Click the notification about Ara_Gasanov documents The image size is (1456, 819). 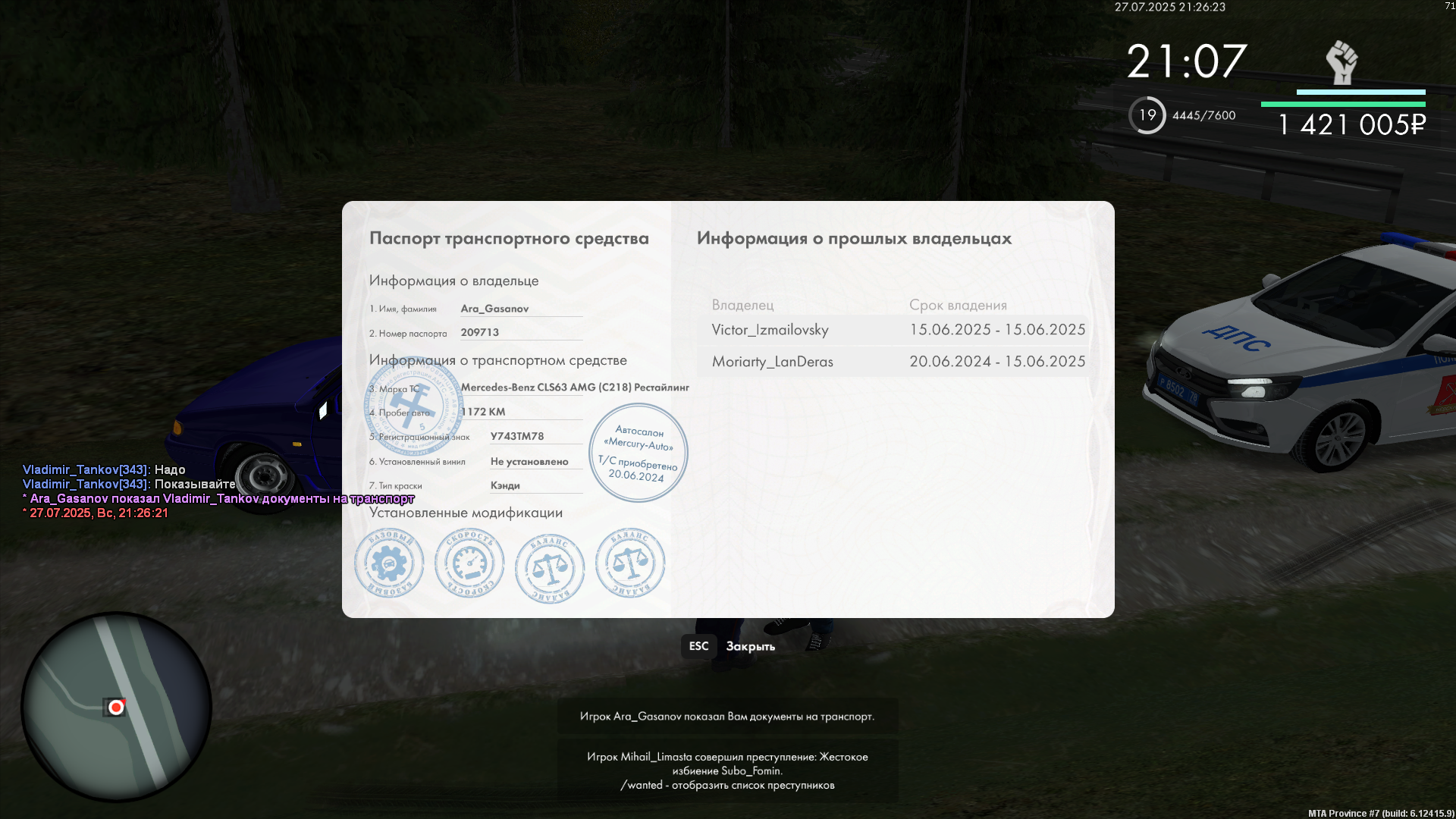point(727,716)
